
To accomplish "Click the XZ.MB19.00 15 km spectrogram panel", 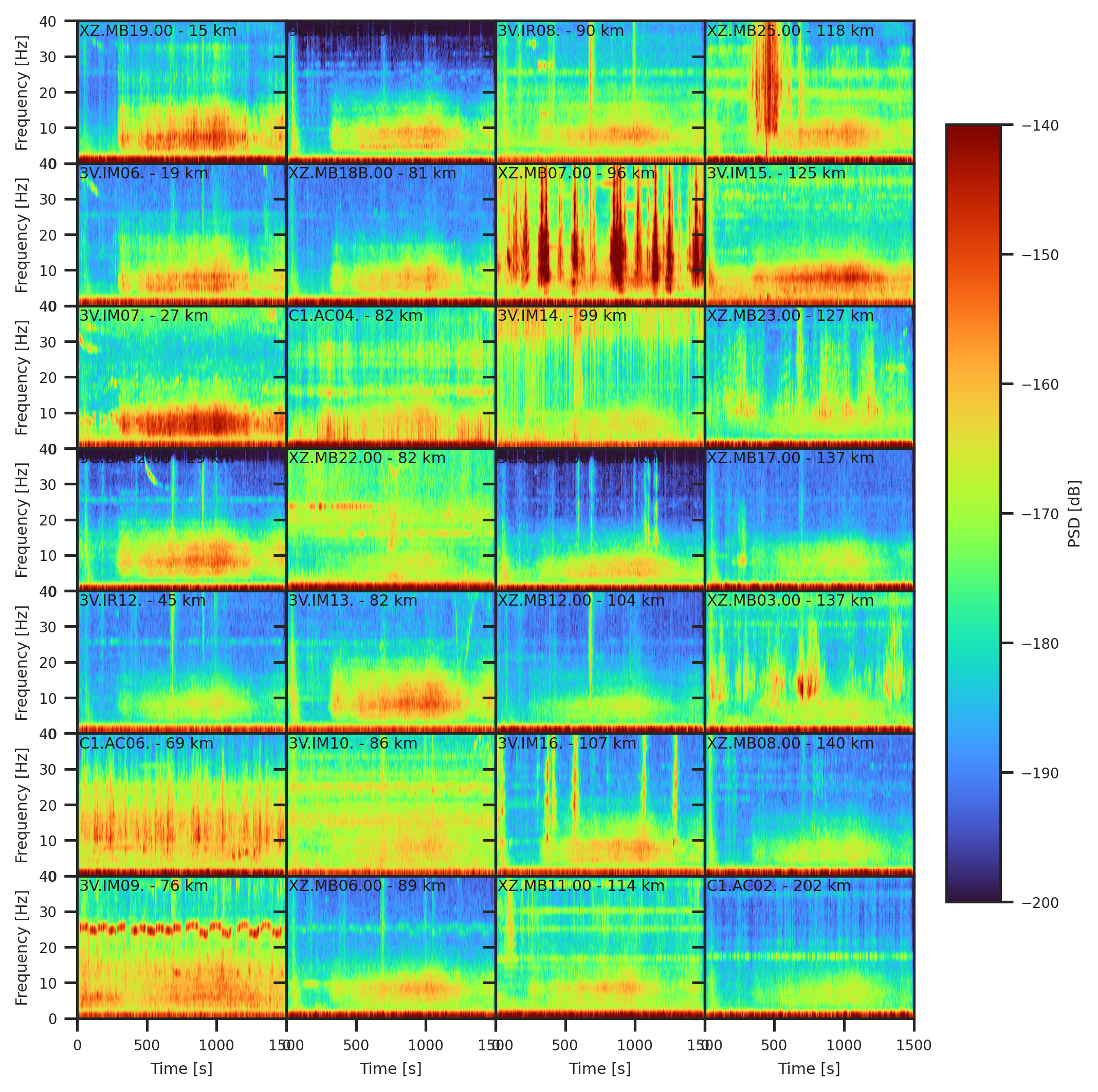I will [x=181, y=93].
